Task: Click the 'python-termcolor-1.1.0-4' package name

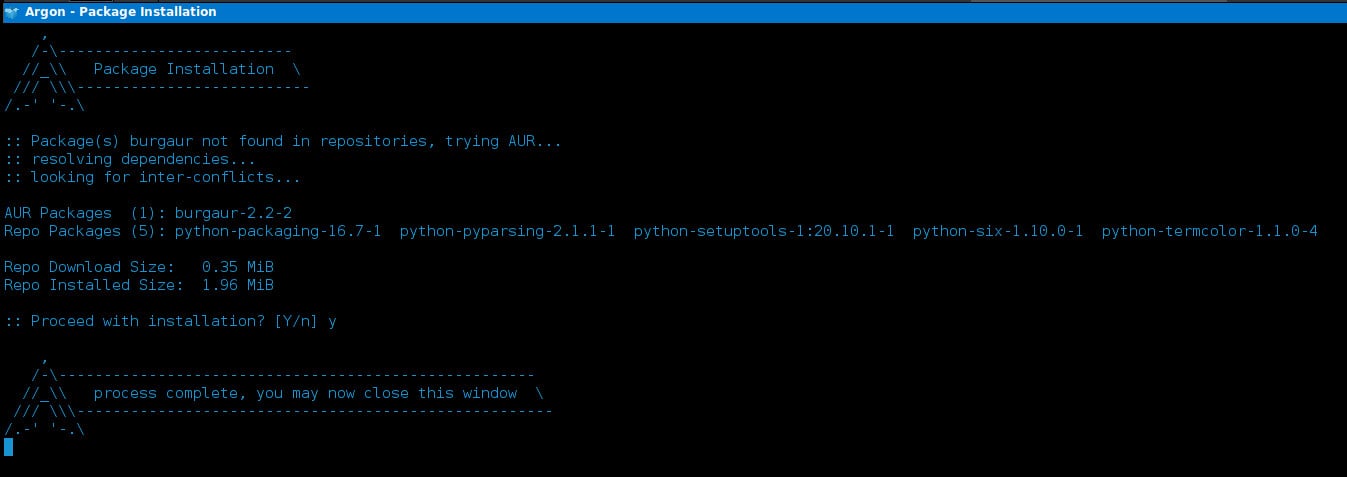Action: (x=1209, y=231)
